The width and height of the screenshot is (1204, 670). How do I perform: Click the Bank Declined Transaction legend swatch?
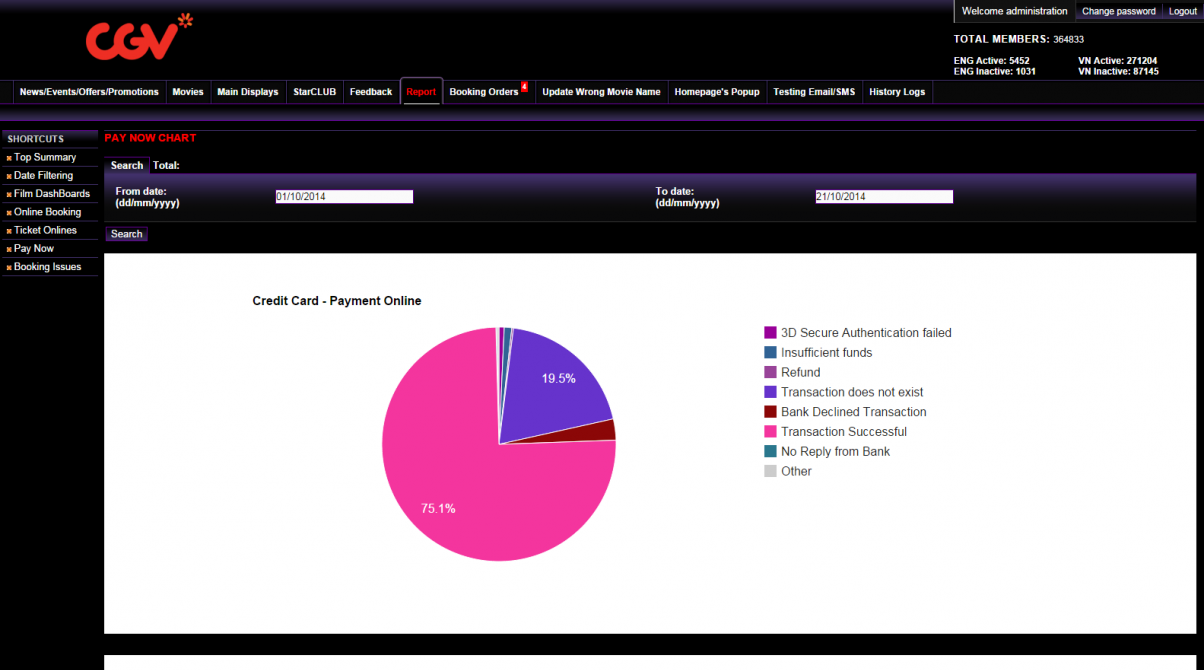coord(770,412)
